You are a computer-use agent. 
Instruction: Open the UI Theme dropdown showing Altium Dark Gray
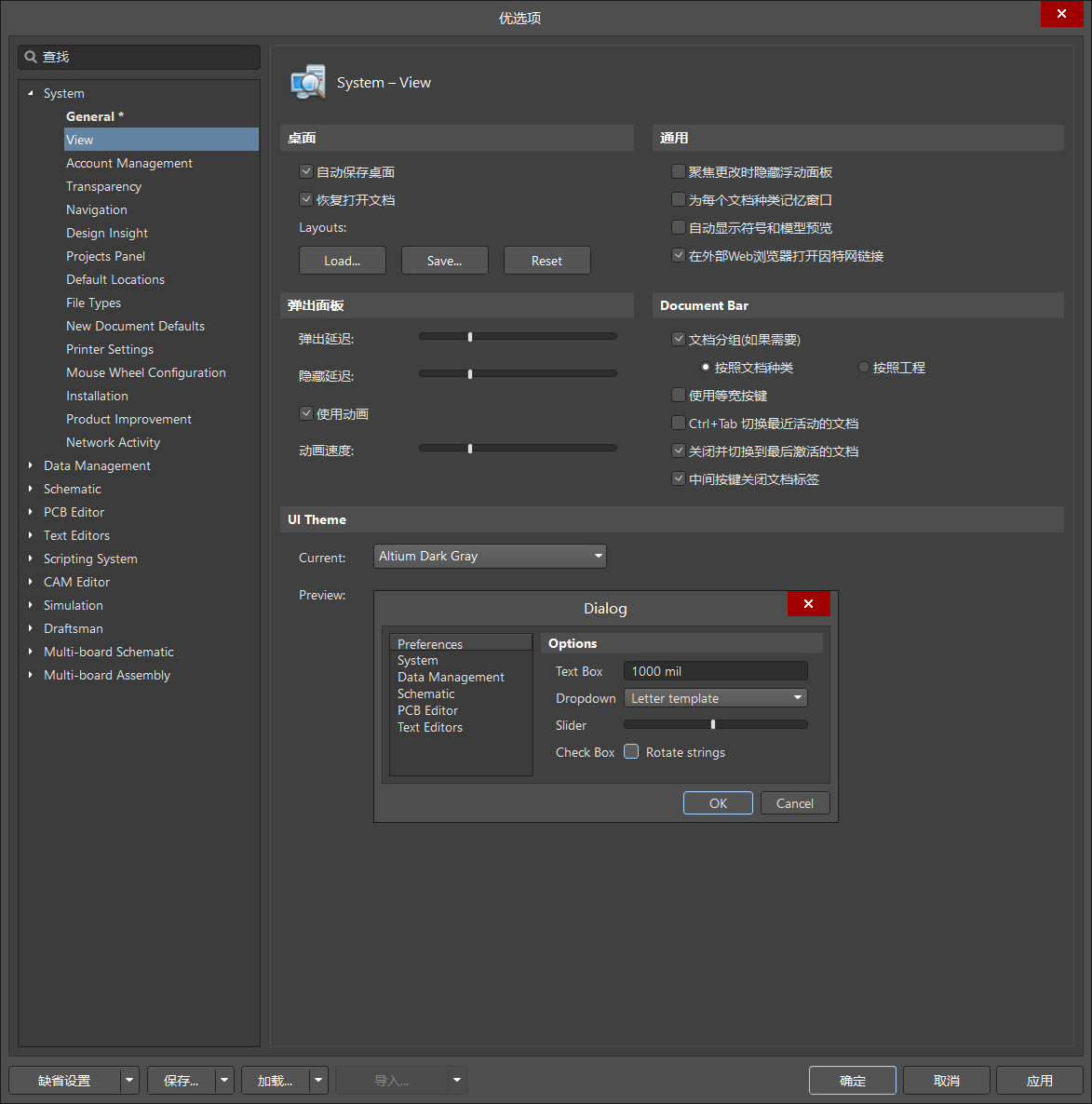tap(599, 556)
